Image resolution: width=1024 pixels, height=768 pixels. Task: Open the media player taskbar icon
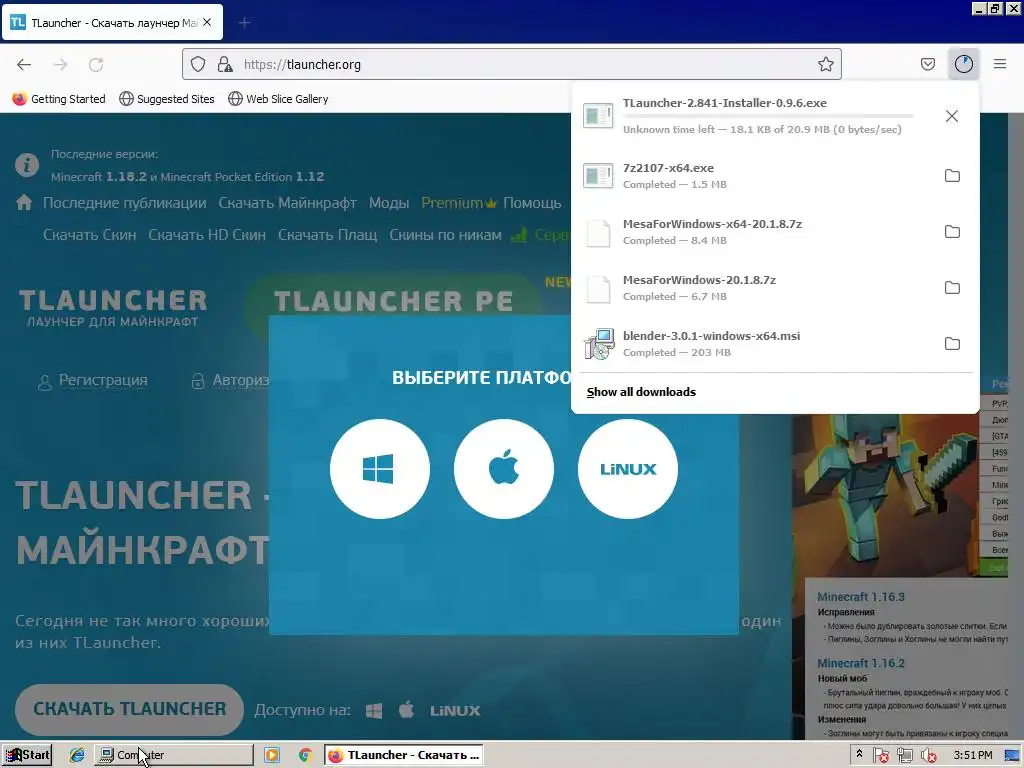coord(272,755)
